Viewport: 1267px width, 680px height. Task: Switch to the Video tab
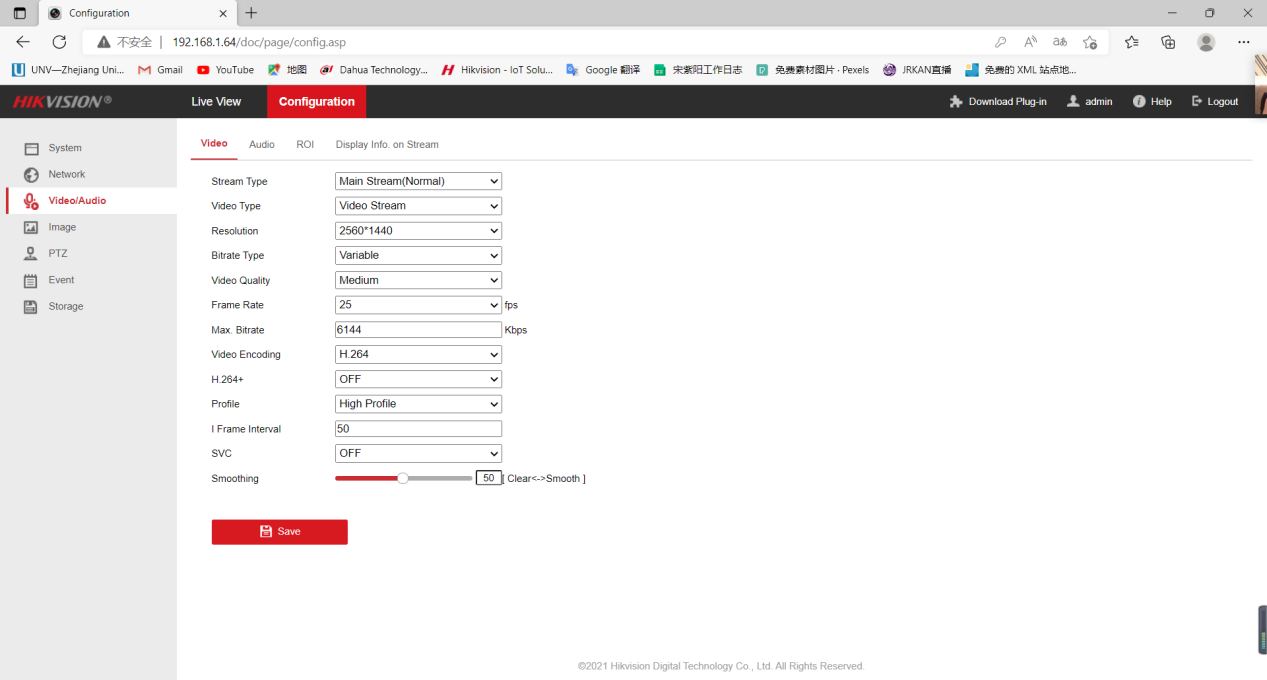pyautogui.click(x=214, y=144)
